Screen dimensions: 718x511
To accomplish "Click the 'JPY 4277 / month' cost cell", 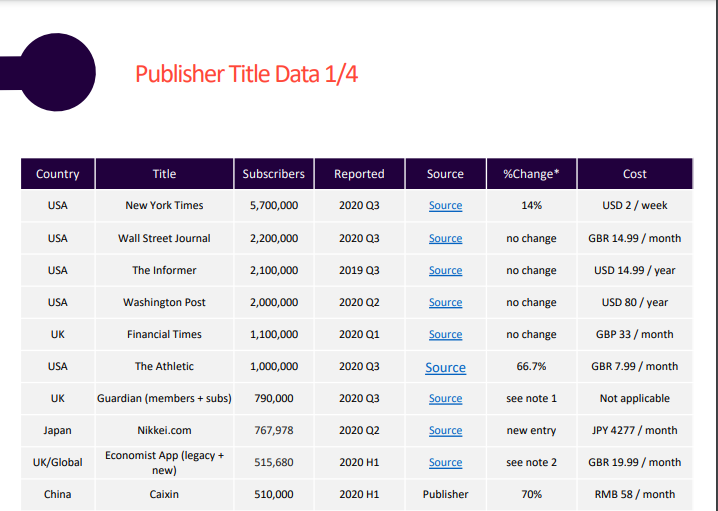I will [635, 430].
